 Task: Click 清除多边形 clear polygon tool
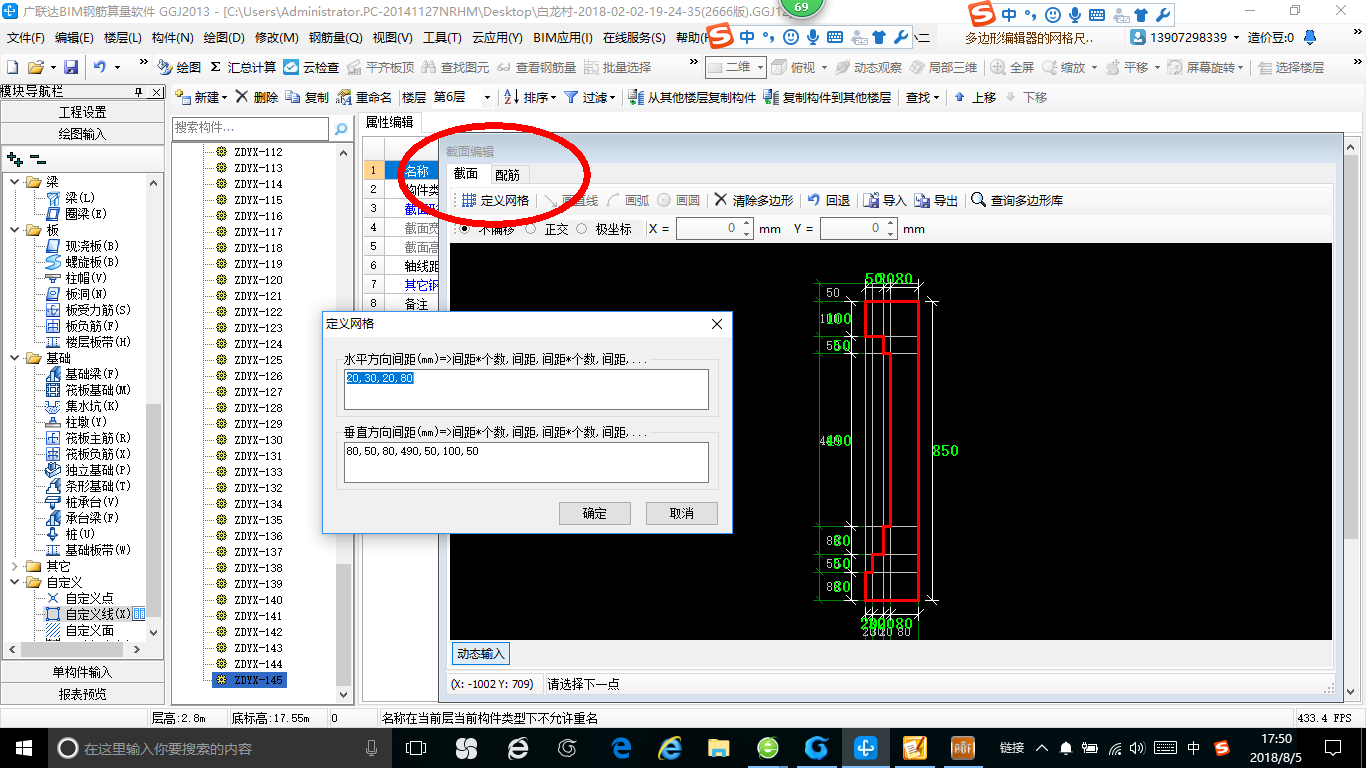pos(753,200)
